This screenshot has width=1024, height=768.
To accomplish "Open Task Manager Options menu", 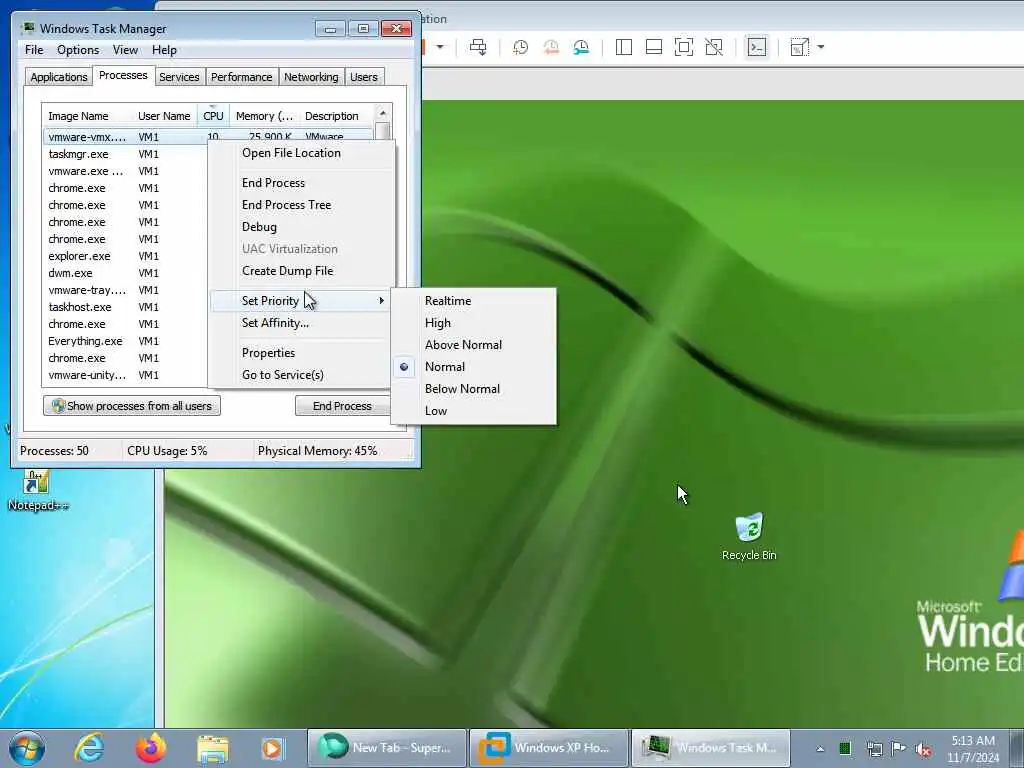I will click(78, 50).
